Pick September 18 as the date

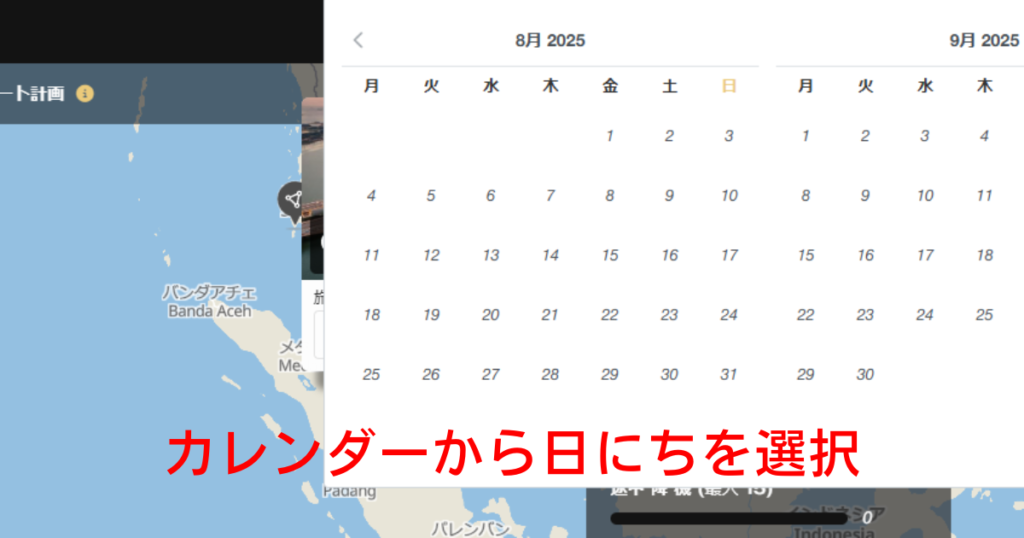pos(984,255)
